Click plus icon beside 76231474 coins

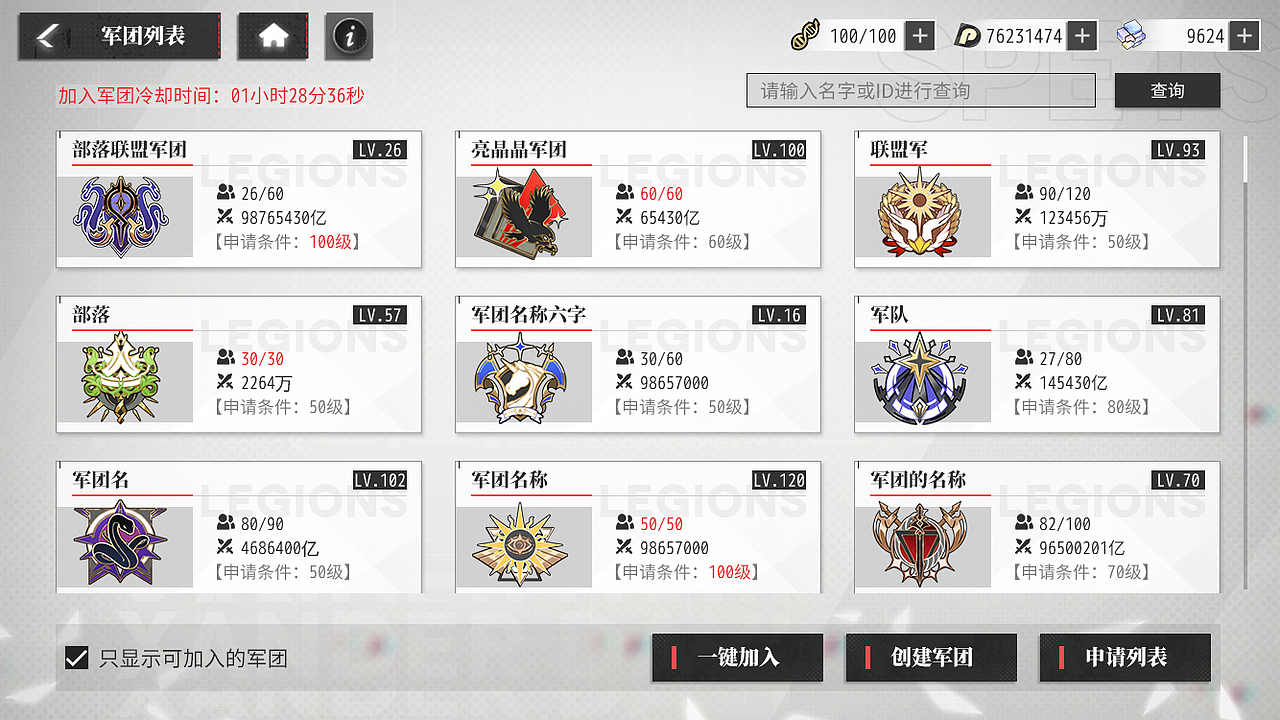1082,36
